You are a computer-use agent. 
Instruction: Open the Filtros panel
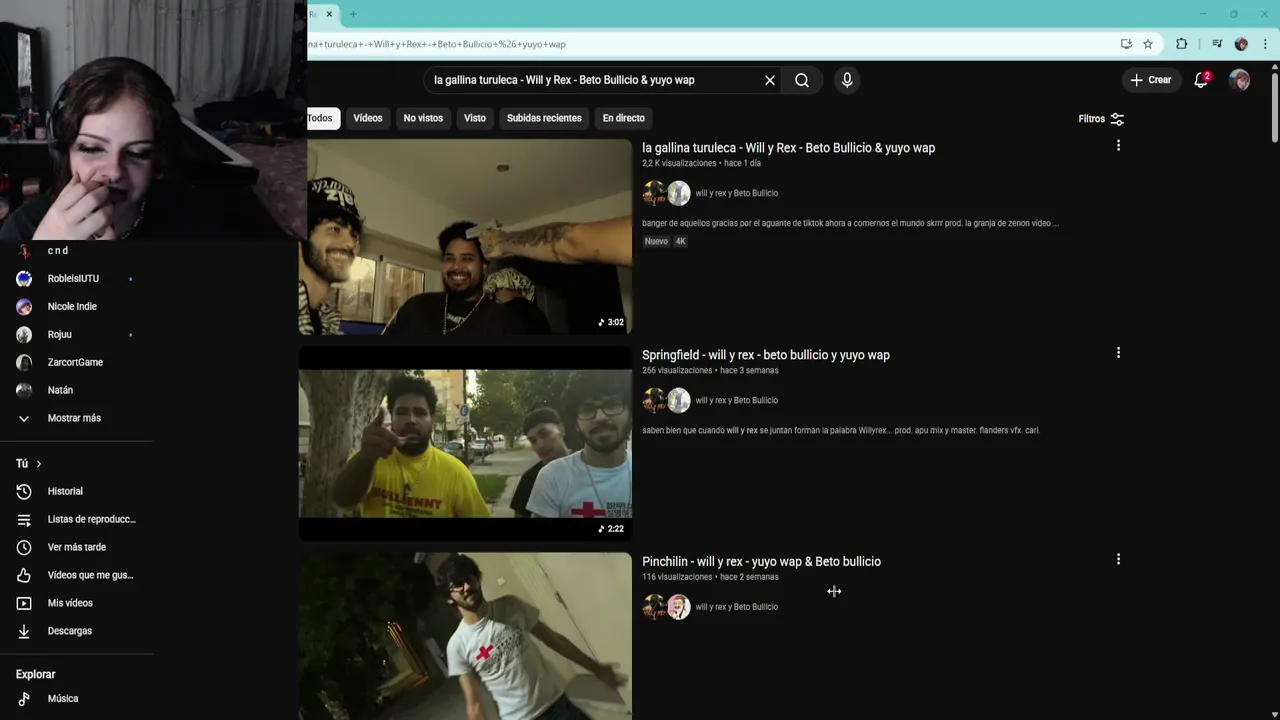pyautogui.click(x=1101, y=119)
